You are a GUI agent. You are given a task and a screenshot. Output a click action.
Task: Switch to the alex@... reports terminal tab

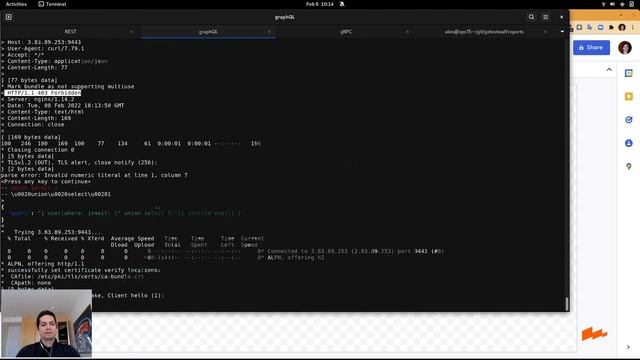484,31
